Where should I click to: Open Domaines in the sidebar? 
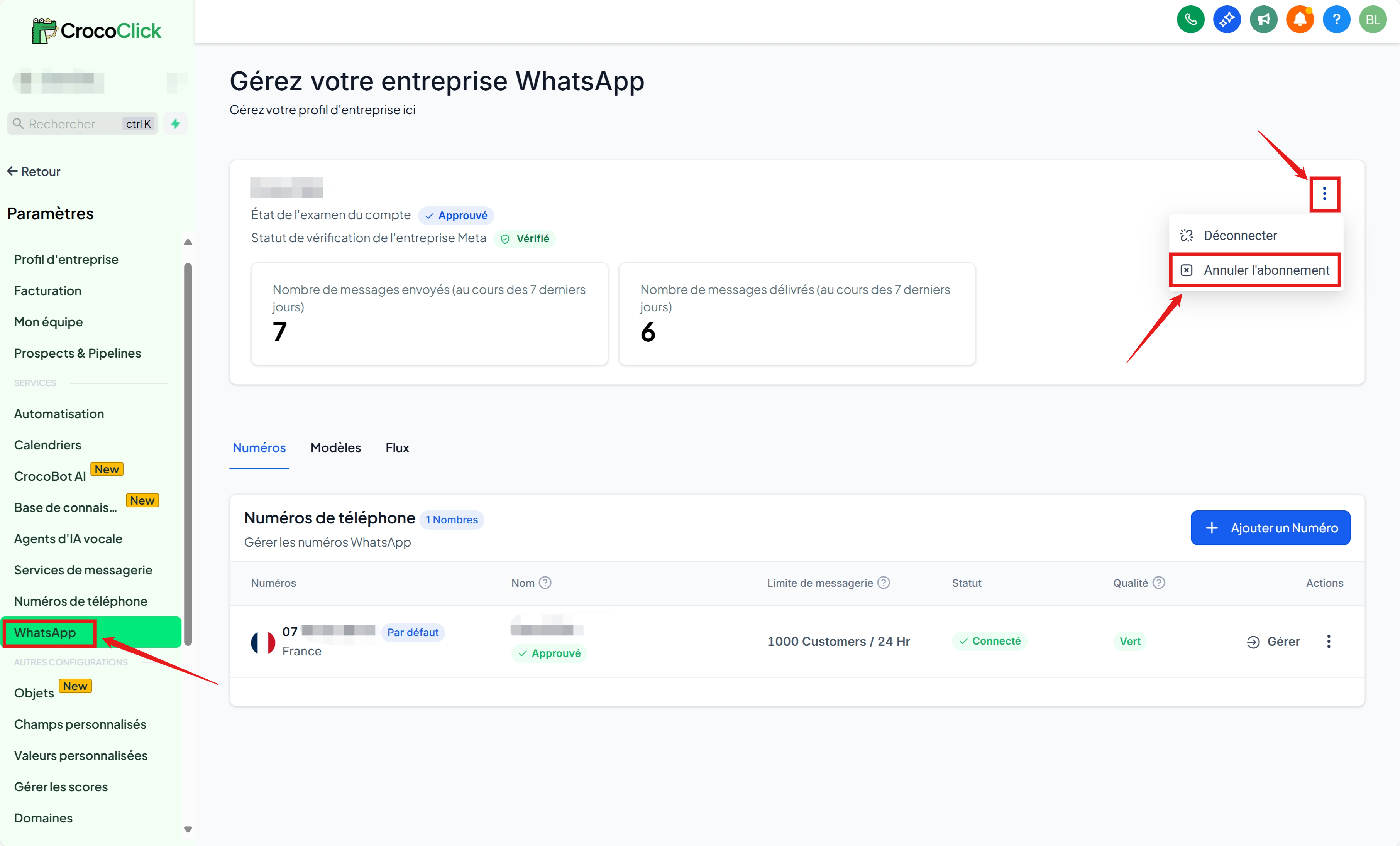[43, 818]
